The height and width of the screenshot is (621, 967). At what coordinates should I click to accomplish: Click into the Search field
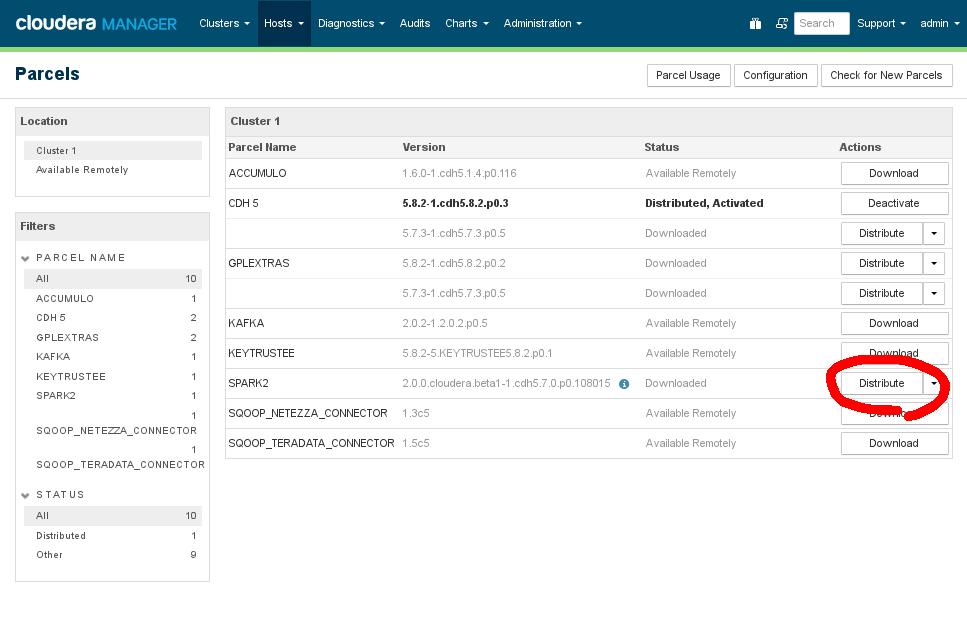pos(821,23)
